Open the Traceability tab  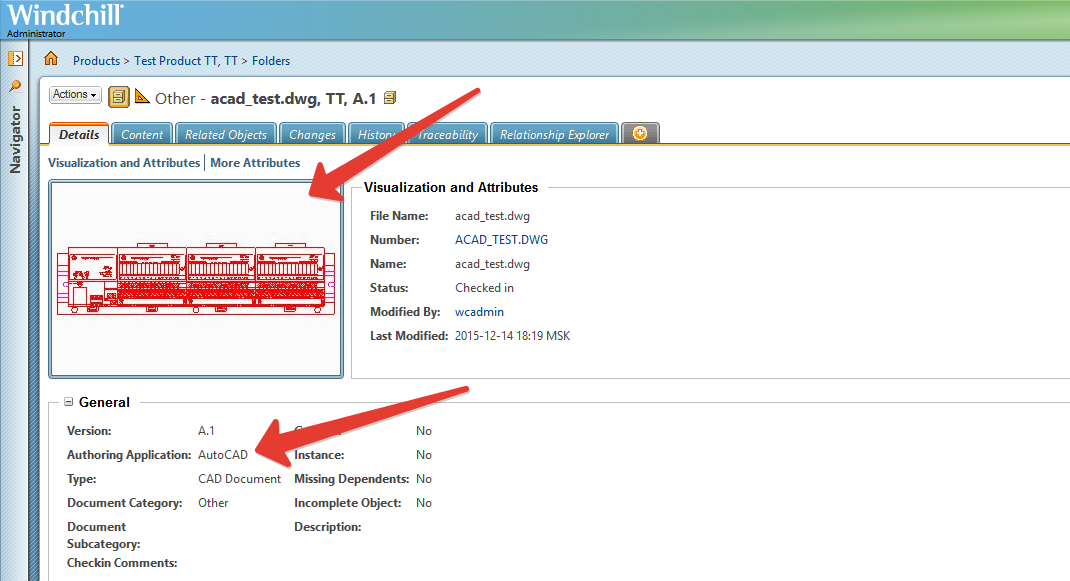448,134
